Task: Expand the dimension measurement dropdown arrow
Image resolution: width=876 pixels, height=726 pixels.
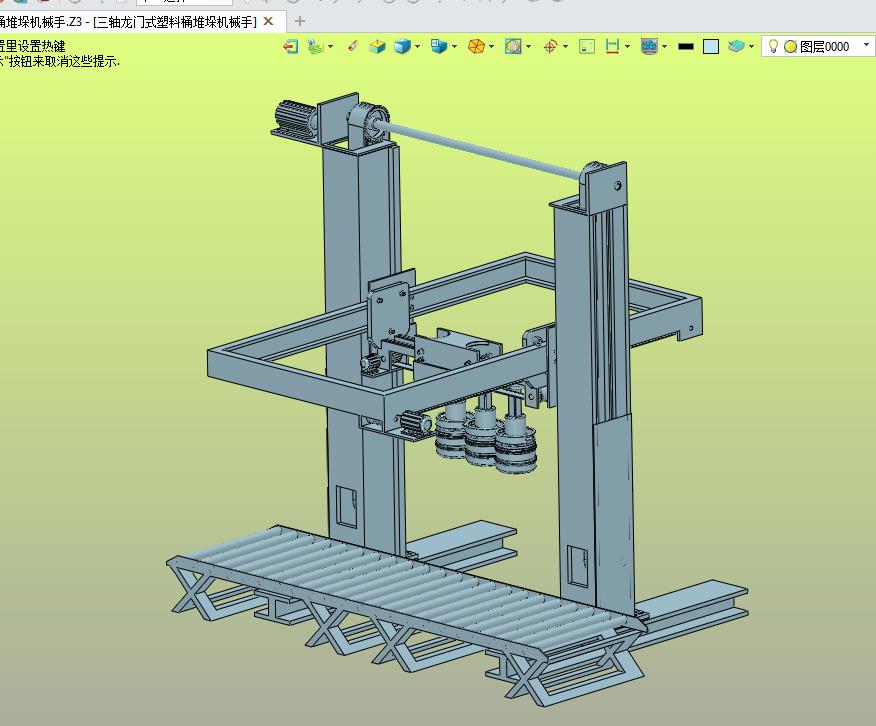Action: 627,46
